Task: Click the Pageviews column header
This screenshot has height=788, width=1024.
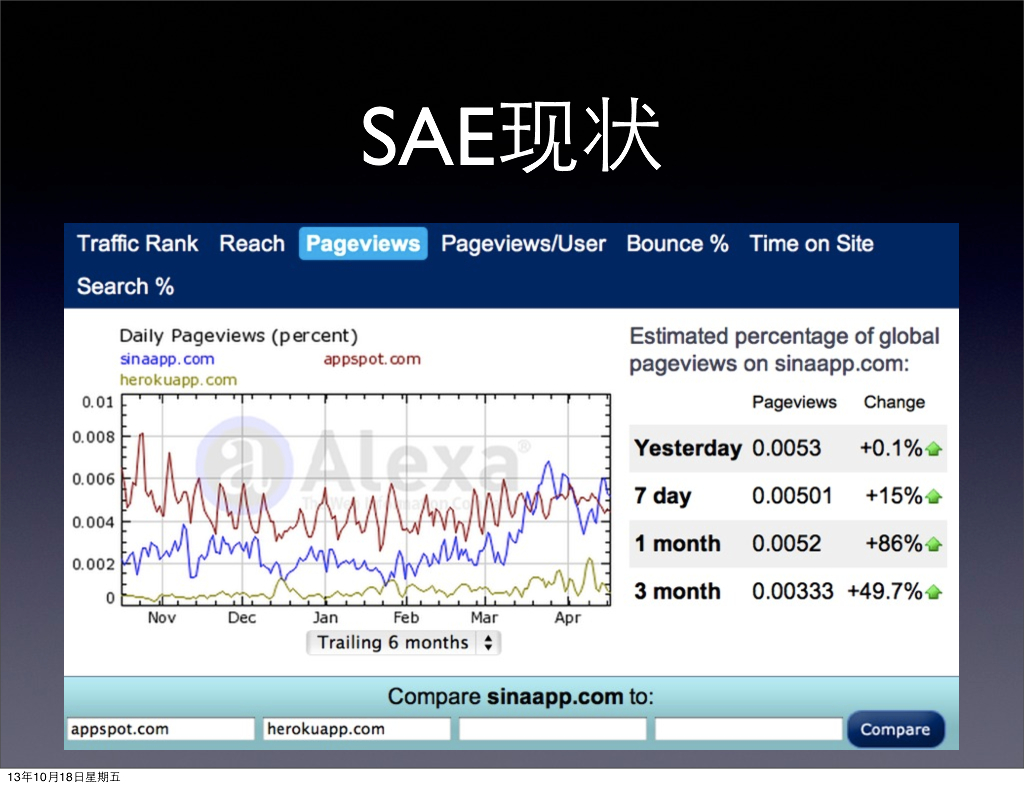Action: [794, 402]
